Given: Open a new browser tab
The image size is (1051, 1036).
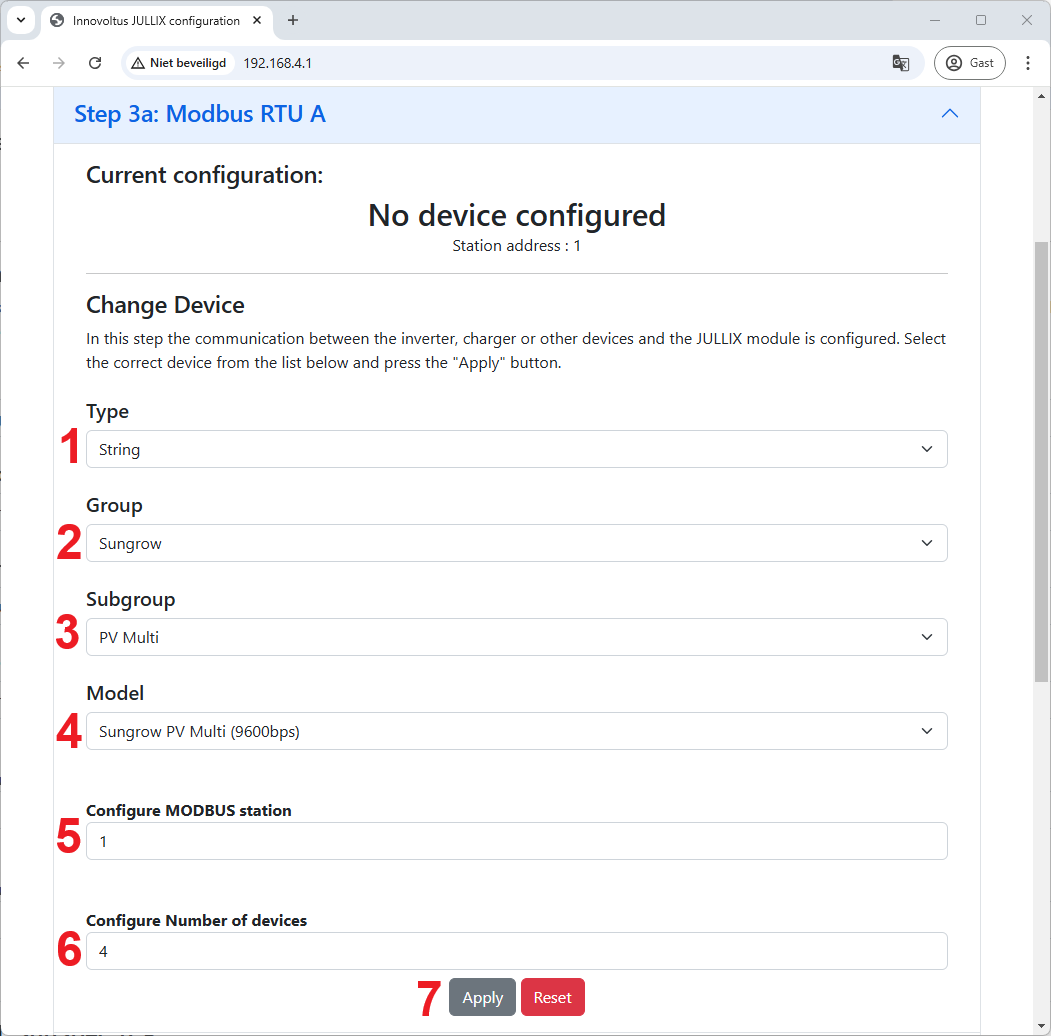Looking at the screenshot, I should [293, 20].
